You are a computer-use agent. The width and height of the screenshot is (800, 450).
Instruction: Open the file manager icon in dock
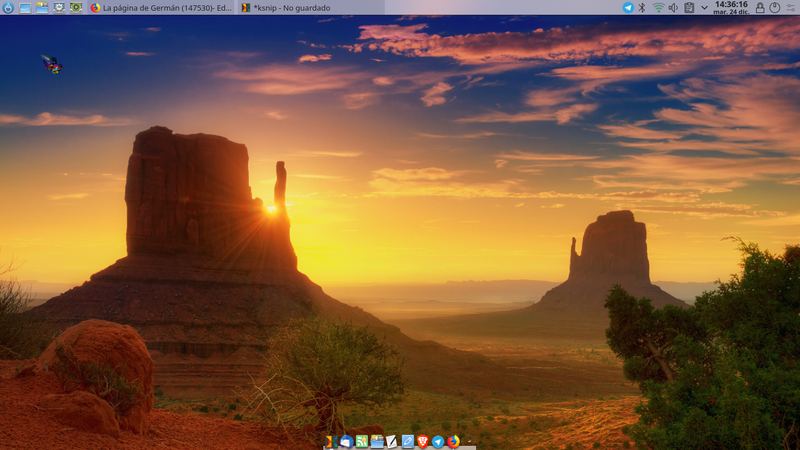point(377,441)
